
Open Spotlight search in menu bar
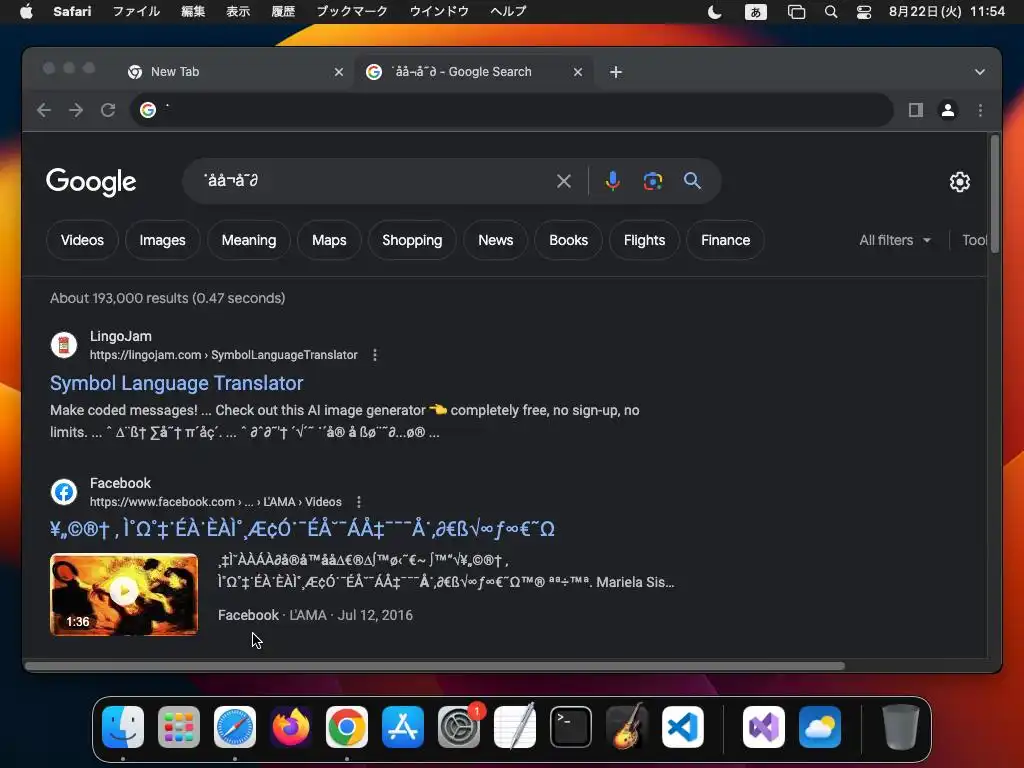pyautogui.click(x=831, y=12)
